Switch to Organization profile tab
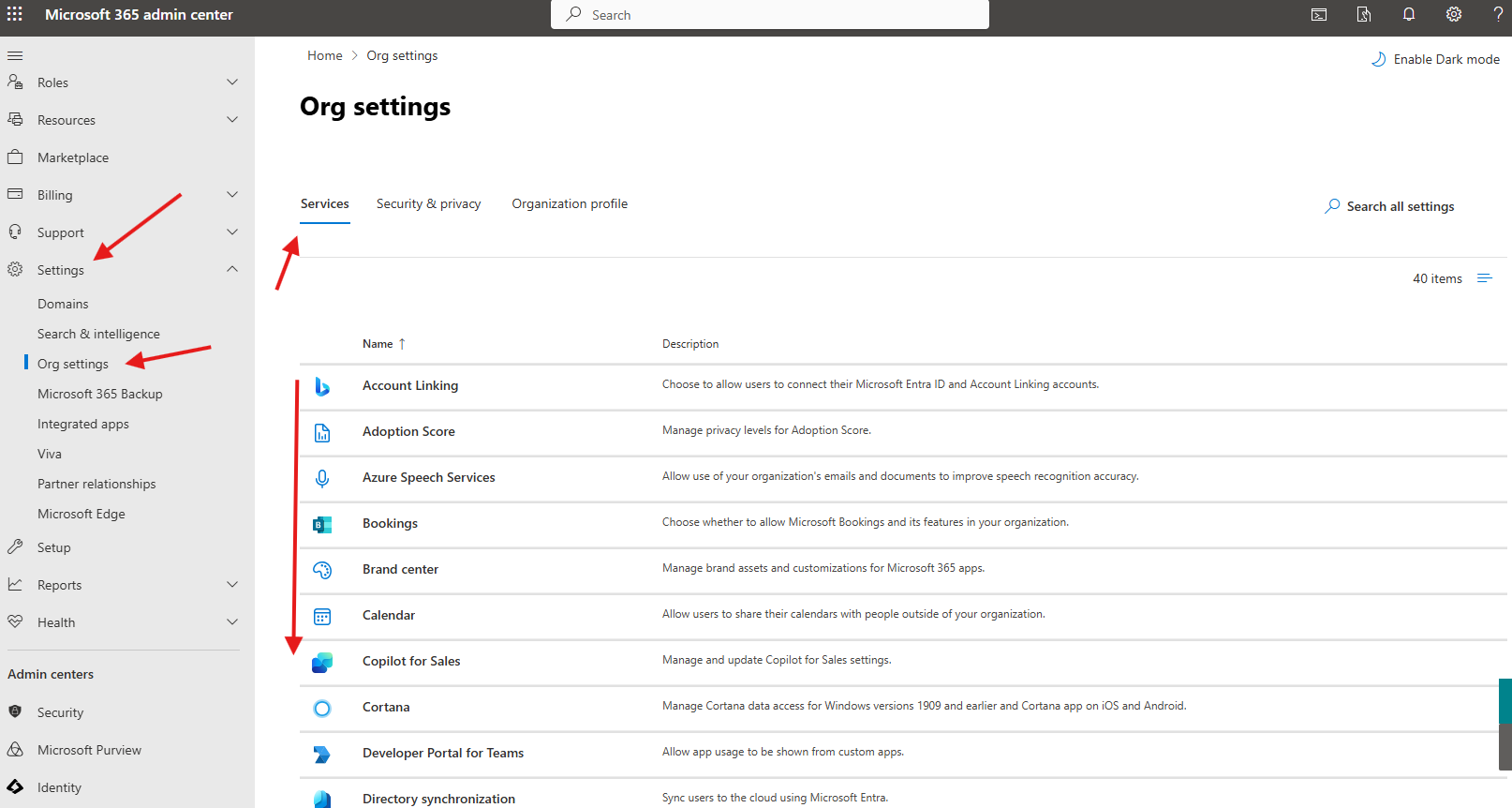 click(570, 203)
